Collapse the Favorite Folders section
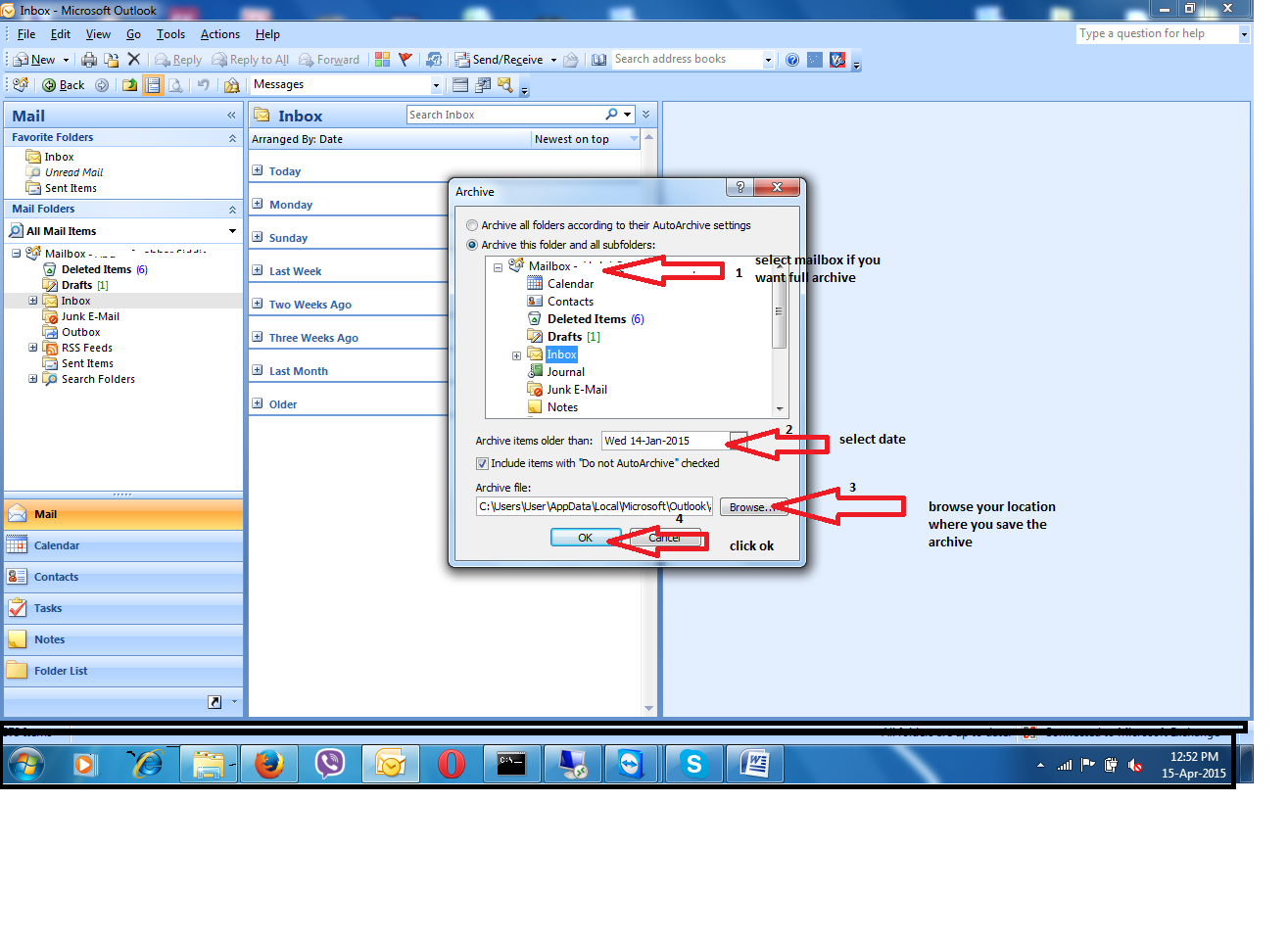Viewport: 1288px width, 944px height. (232, 138)
